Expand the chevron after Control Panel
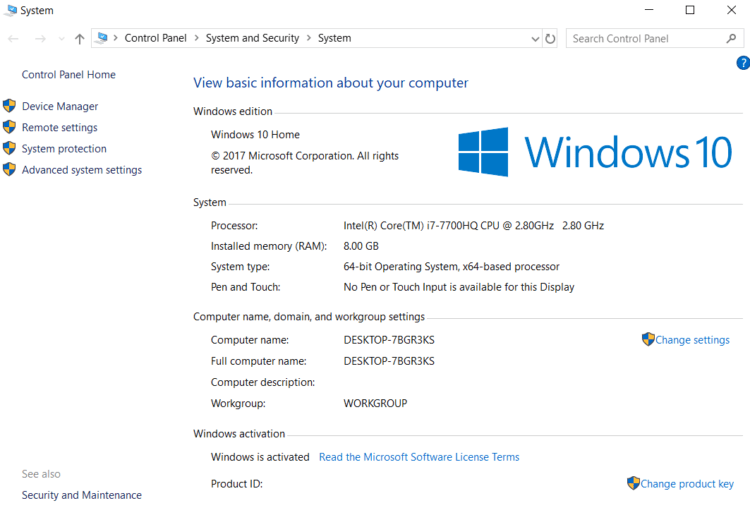Screen dimensions: 750x515 [x=197, y=38]
